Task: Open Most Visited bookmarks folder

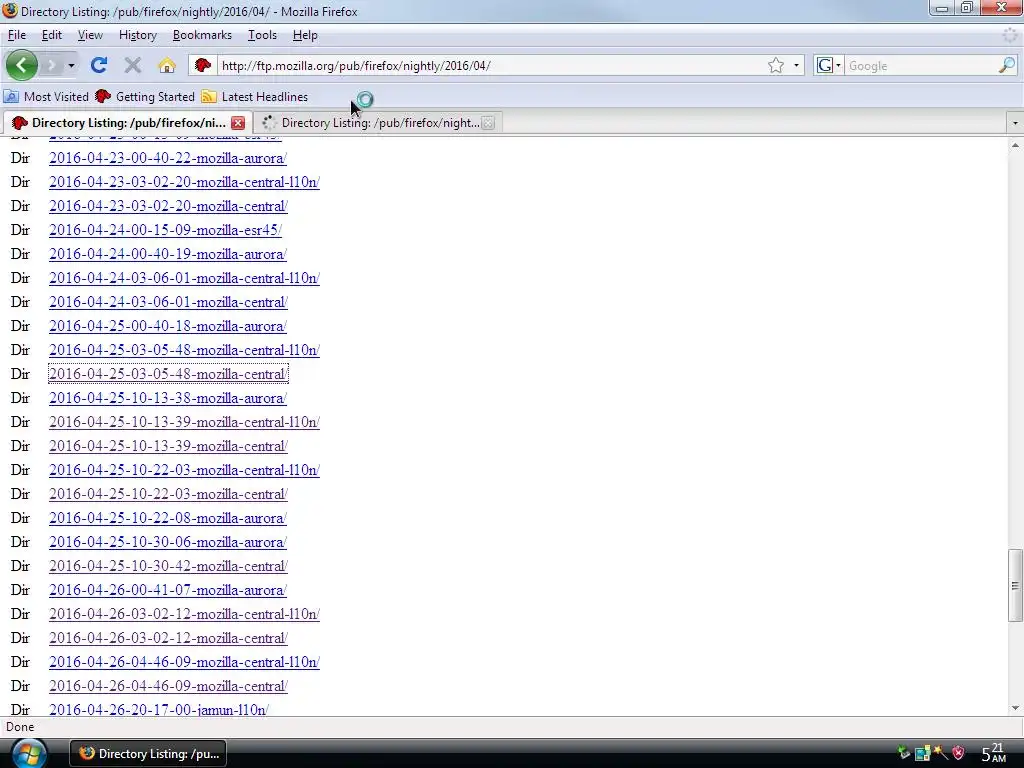Action: pos(46,97)
